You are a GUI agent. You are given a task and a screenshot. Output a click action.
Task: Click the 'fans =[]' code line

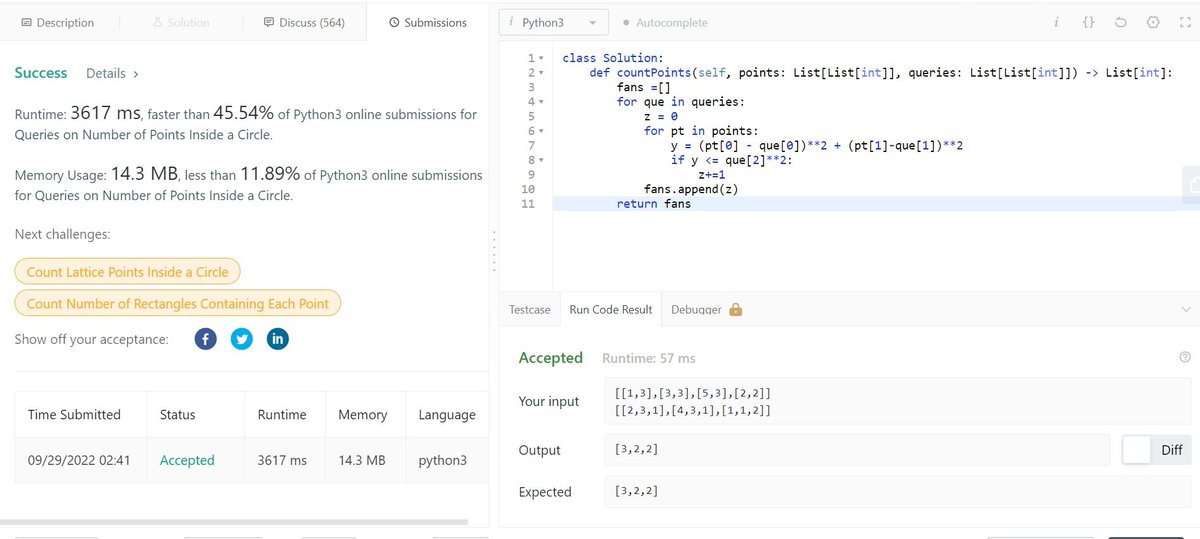[644, 88]
